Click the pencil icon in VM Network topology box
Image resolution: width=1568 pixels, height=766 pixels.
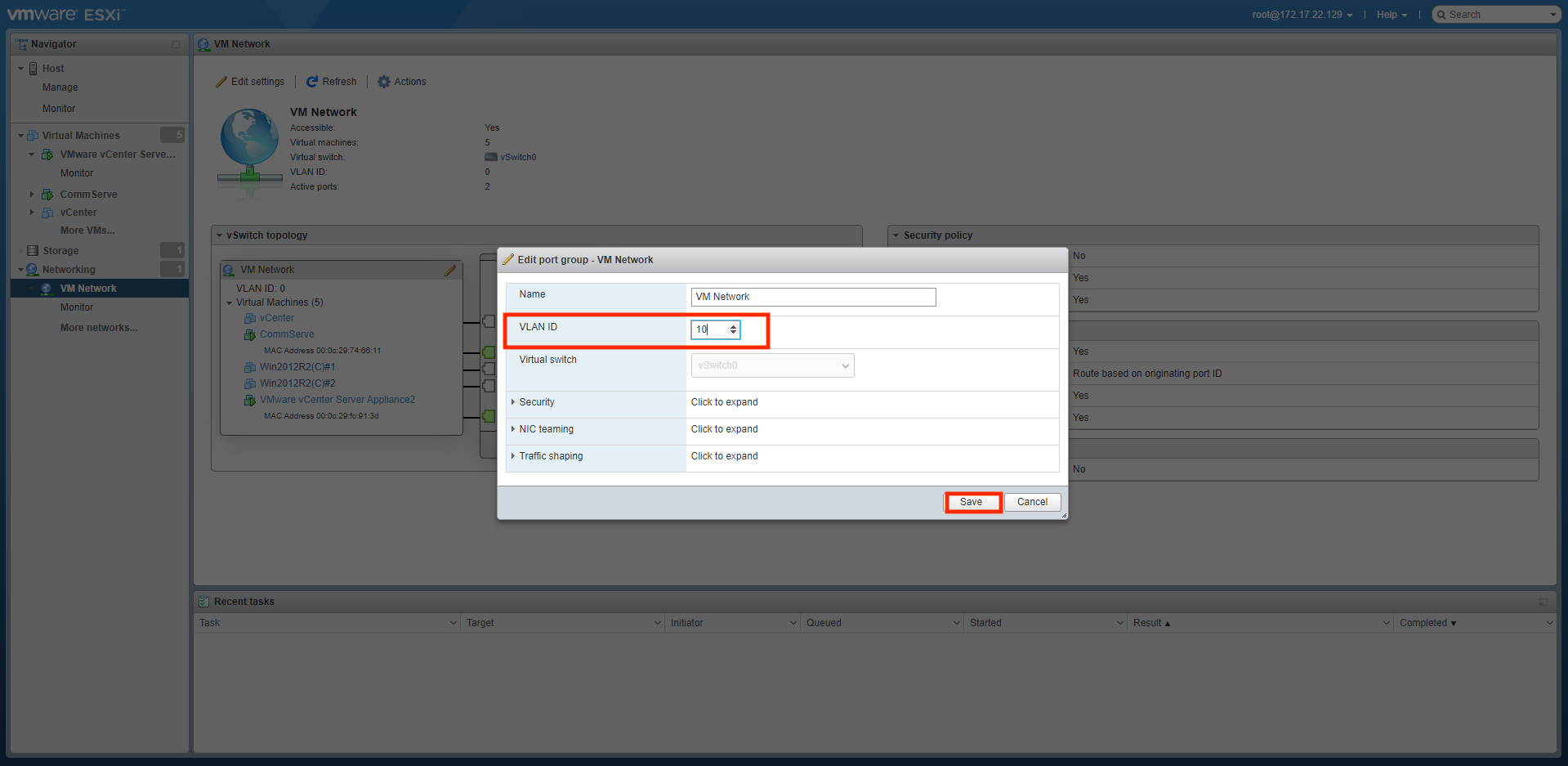[x=450, y=270]
